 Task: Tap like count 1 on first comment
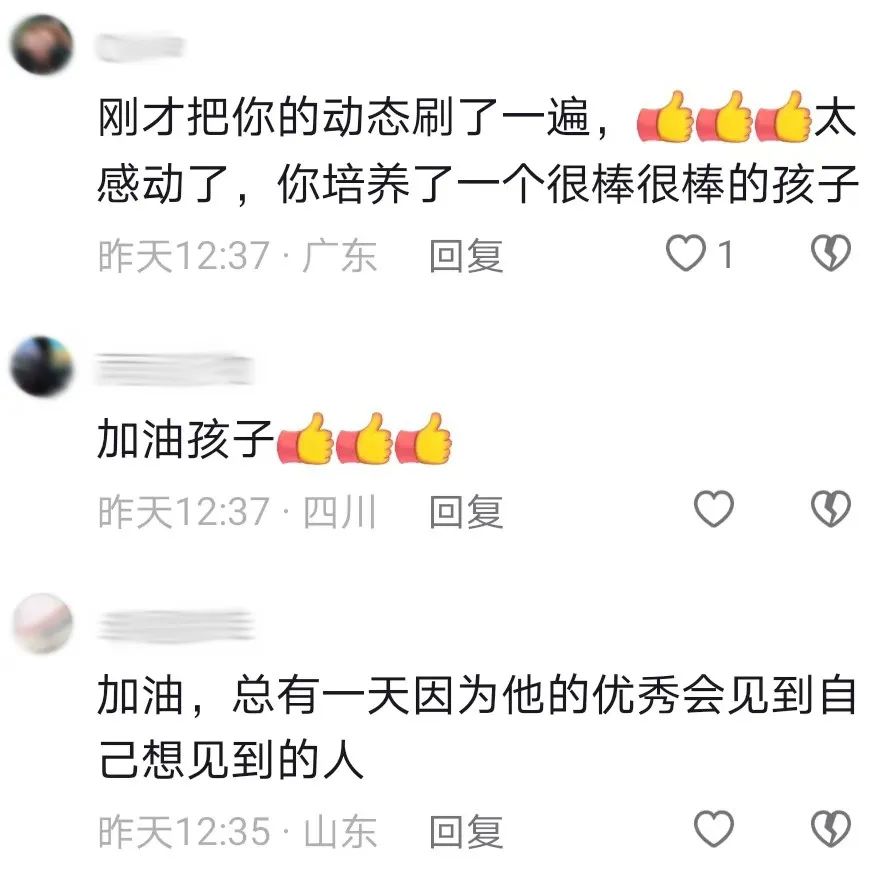[x=726, y=254]
